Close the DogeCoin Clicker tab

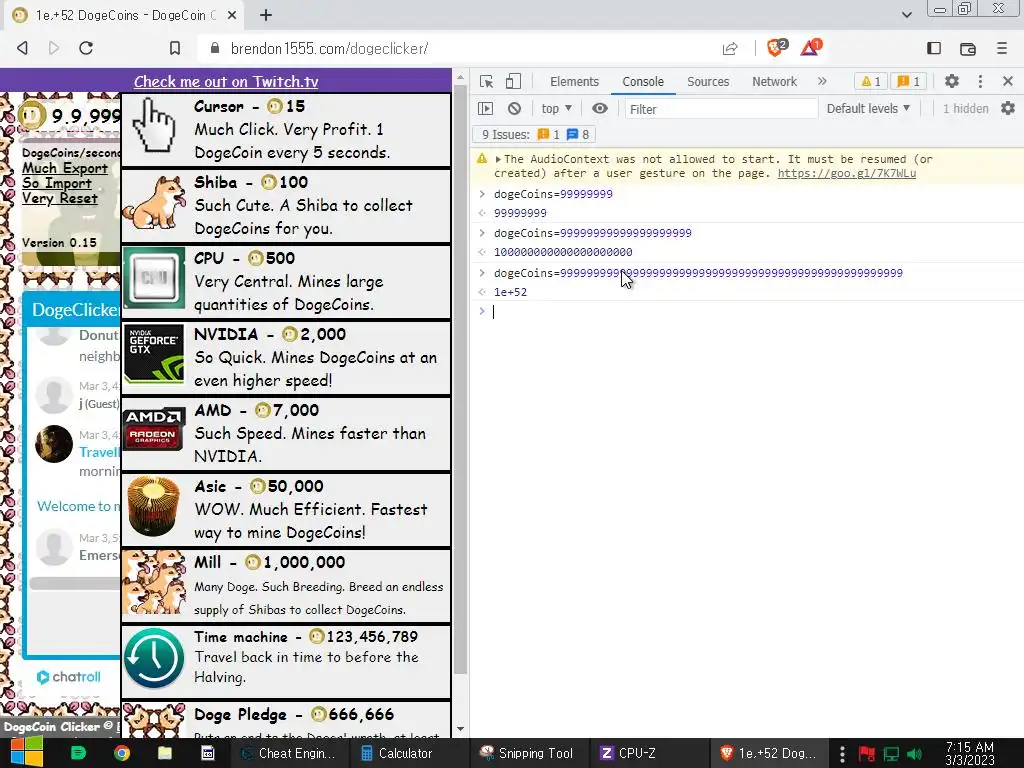(x=232, y=15)
